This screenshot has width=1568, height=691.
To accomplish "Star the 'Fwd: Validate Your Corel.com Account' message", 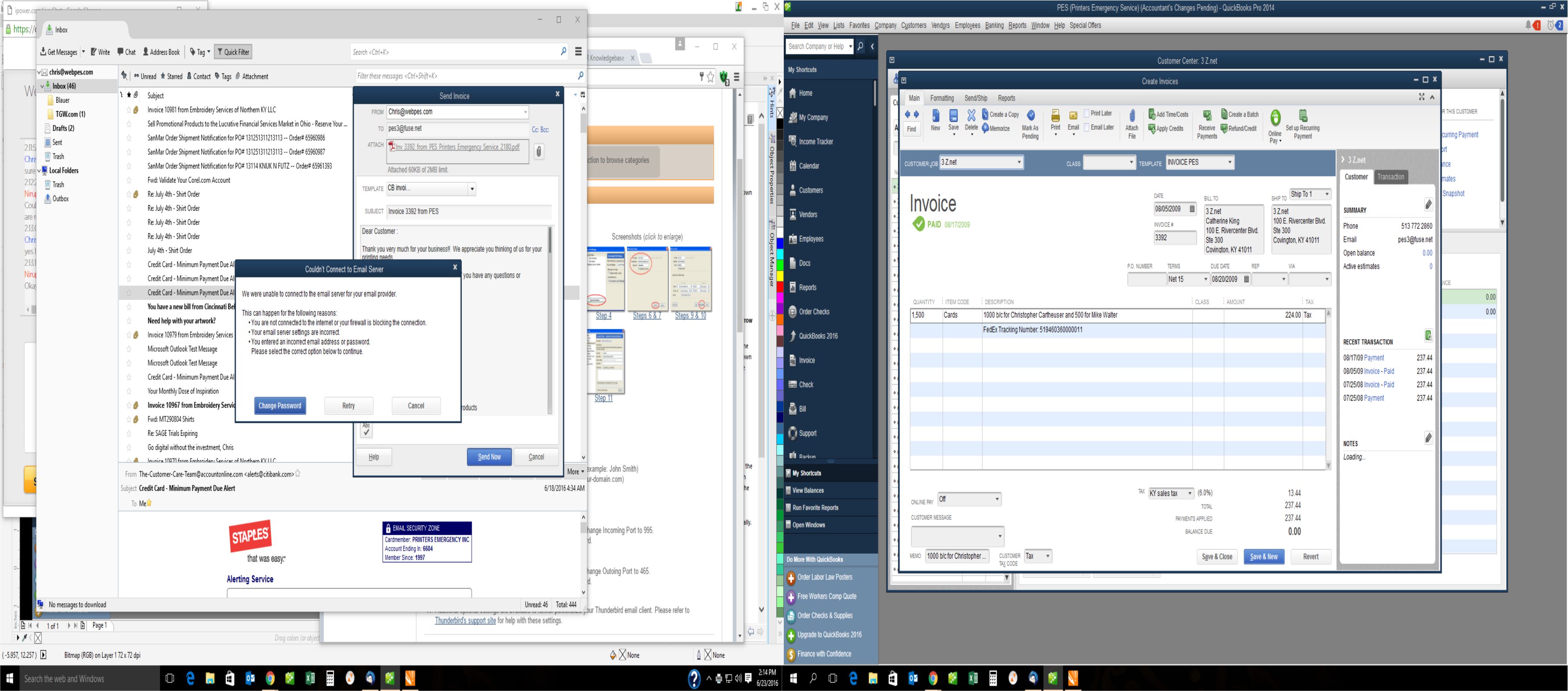I will 129,180.
